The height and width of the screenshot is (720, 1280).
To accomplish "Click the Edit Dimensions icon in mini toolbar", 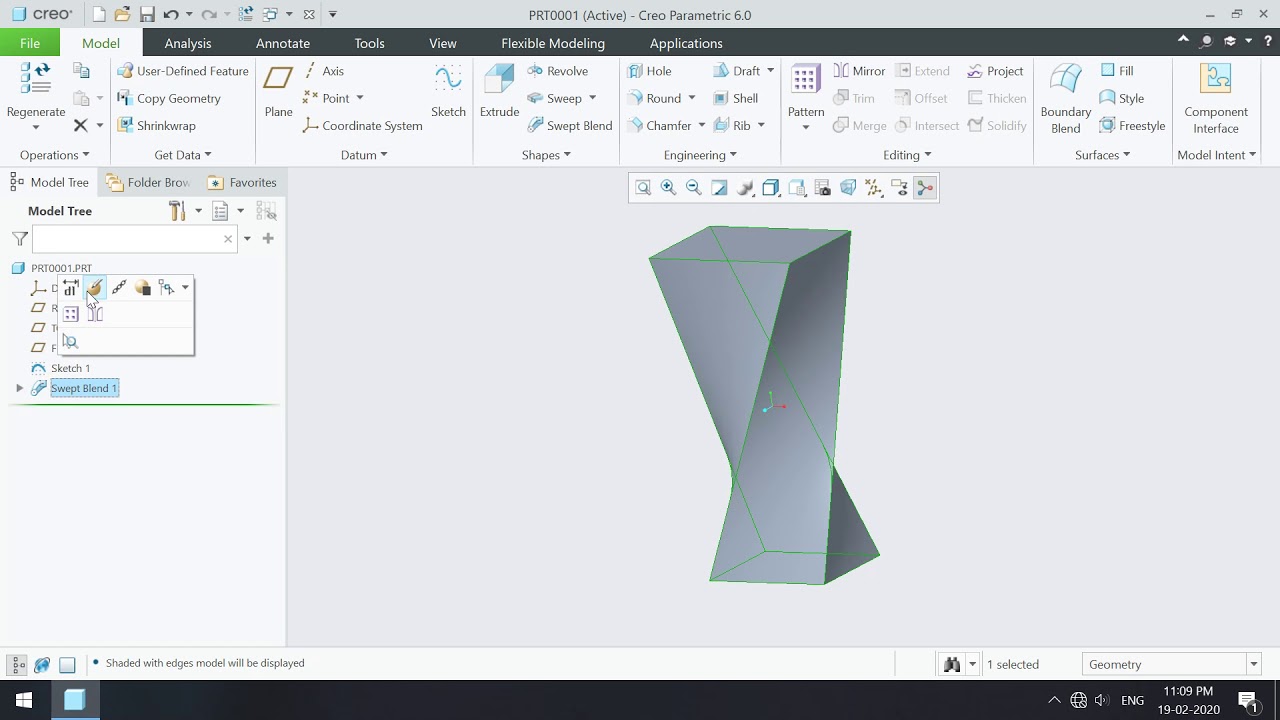I will [70, 288].
